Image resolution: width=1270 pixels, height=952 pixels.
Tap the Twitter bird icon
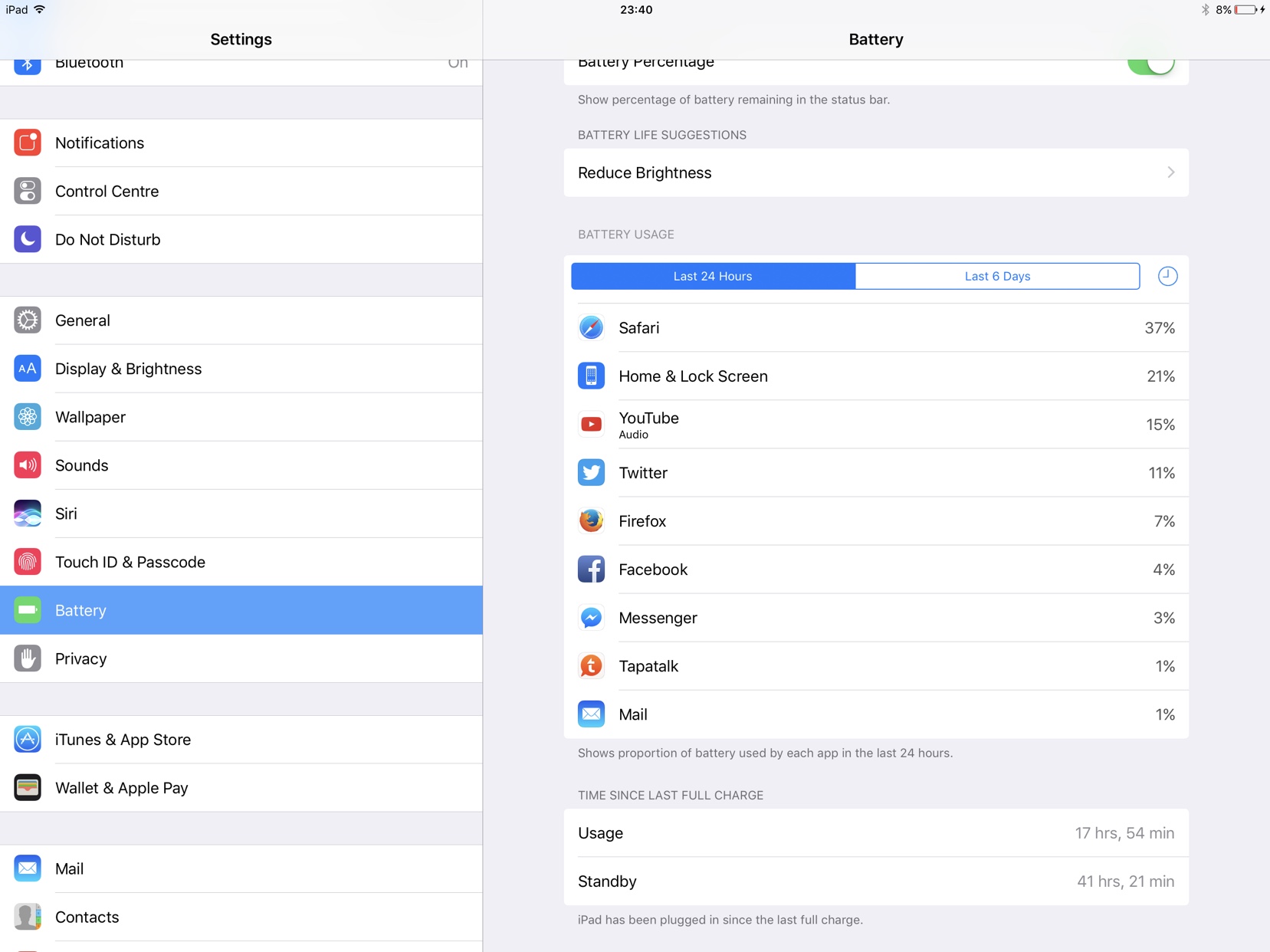coord(591,473)
